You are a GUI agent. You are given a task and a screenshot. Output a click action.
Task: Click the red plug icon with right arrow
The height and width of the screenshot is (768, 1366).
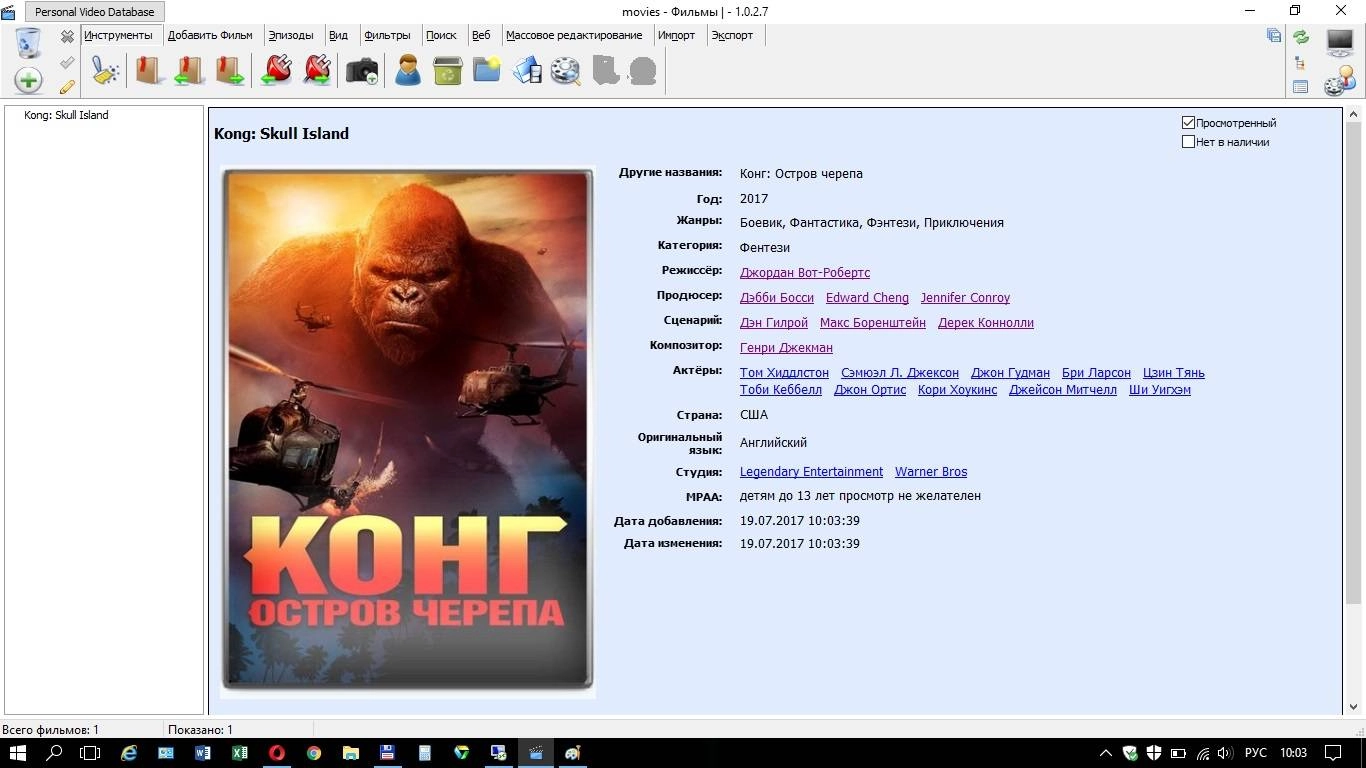(x=317, y=70)
